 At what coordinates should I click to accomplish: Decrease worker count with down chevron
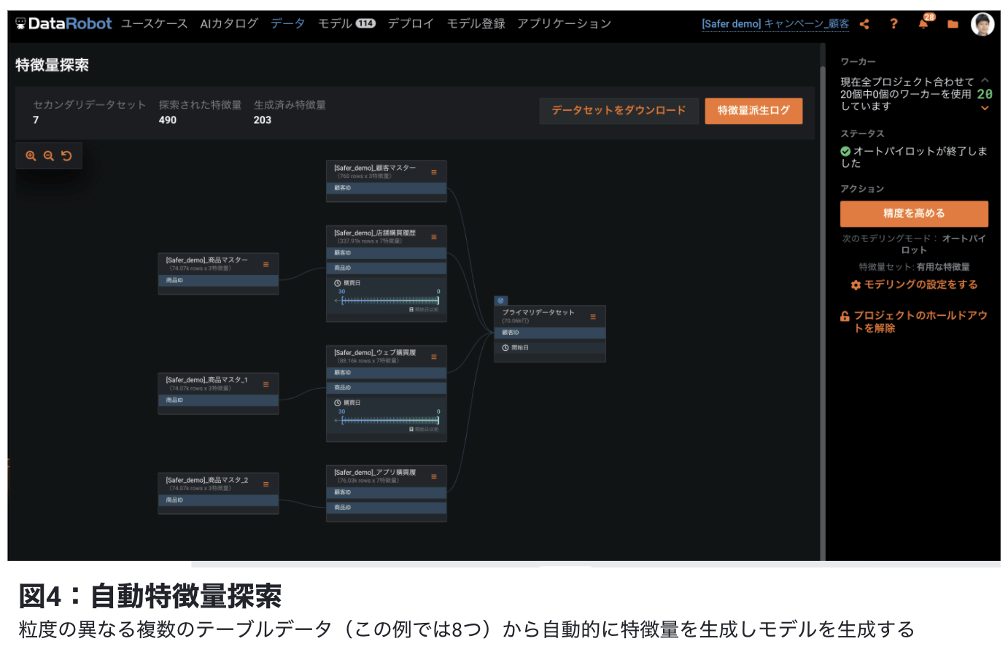[985, 108]
